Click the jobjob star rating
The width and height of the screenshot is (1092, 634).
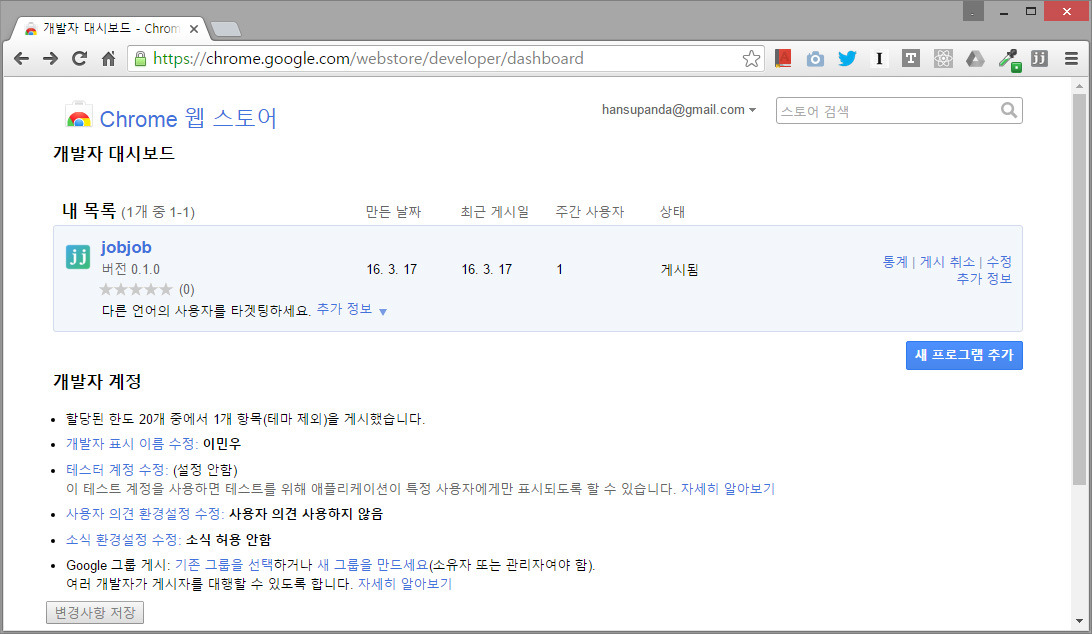pyautogui.click(x=136, y=289)
